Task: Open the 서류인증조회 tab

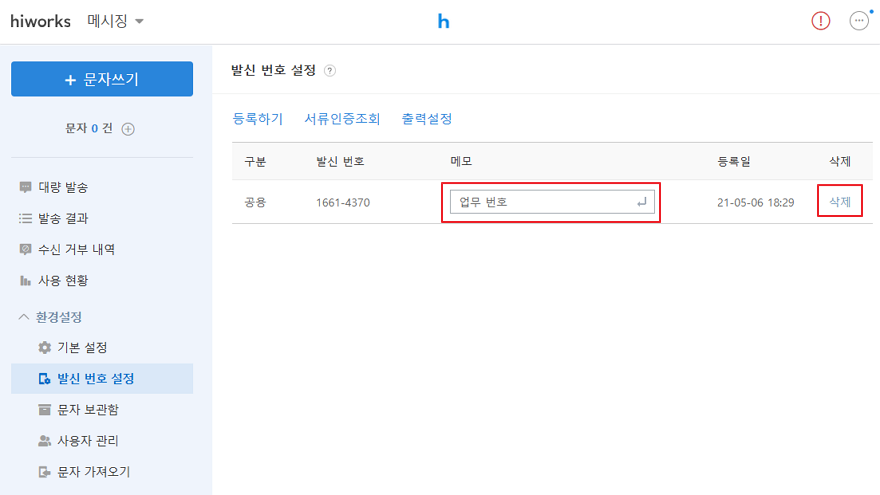Action: pos(342,119)
